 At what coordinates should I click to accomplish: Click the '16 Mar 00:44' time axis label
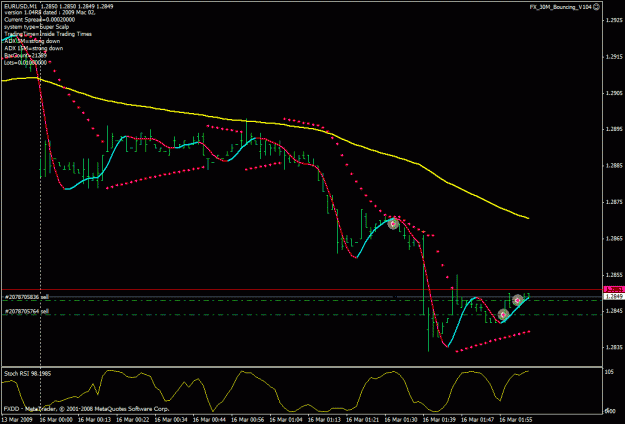click(x=209, y=420)
